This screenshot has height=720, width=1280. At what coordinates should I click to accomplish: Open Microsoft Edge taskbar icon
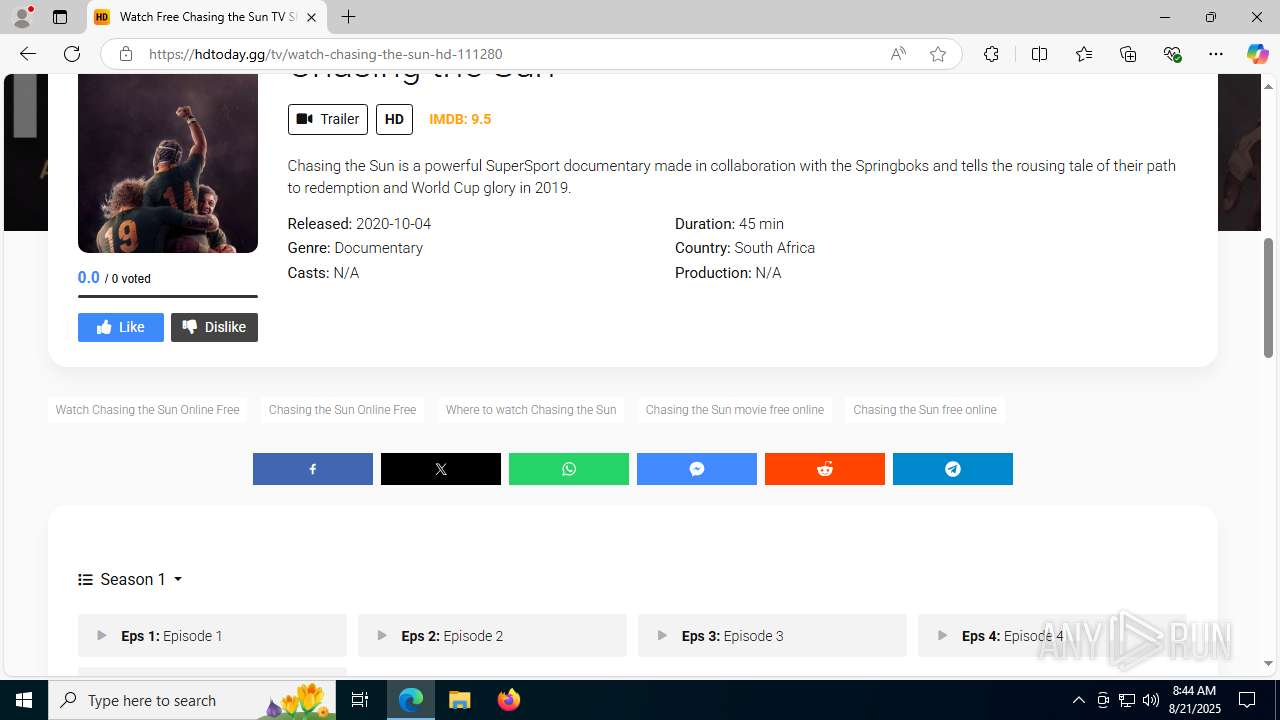(411, 700)
